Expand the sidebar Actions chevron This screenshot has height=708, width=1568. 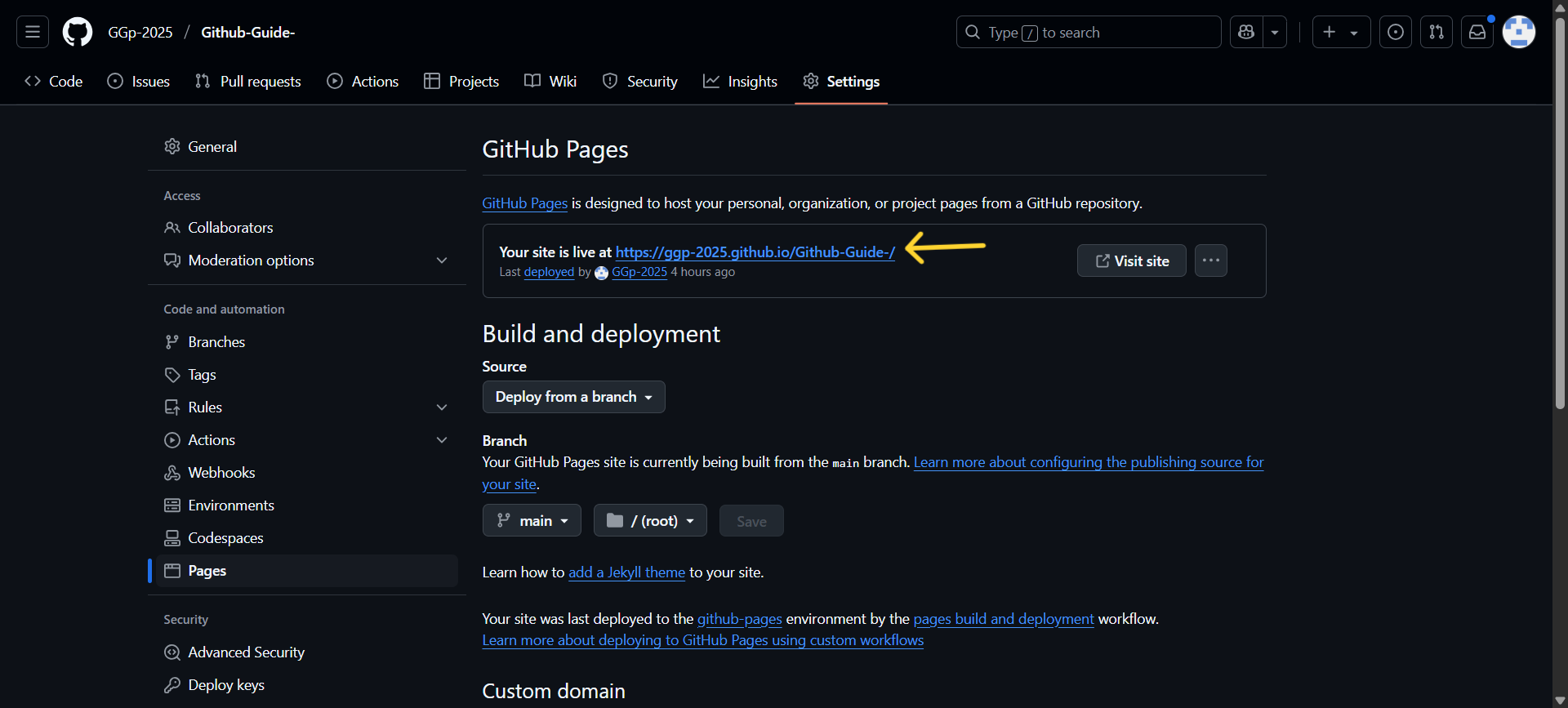[442, 439]
